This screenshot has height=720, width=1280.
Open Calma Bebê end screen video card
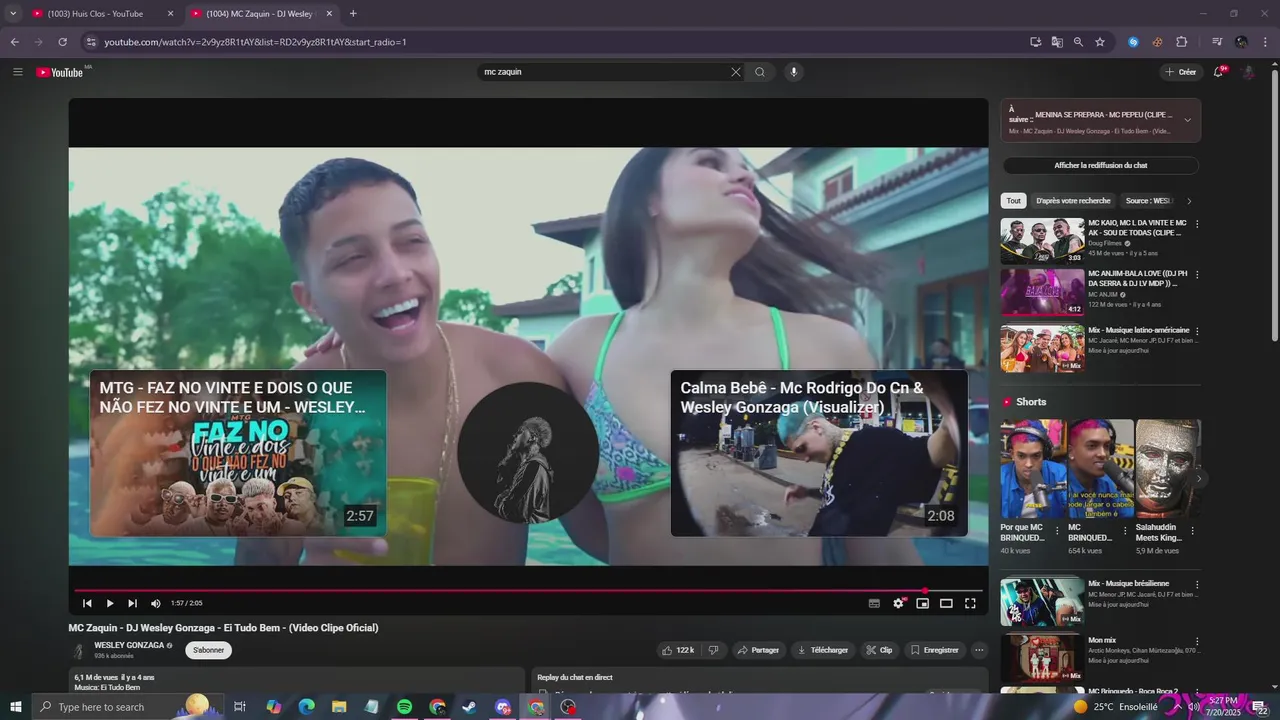coord(819,453)
